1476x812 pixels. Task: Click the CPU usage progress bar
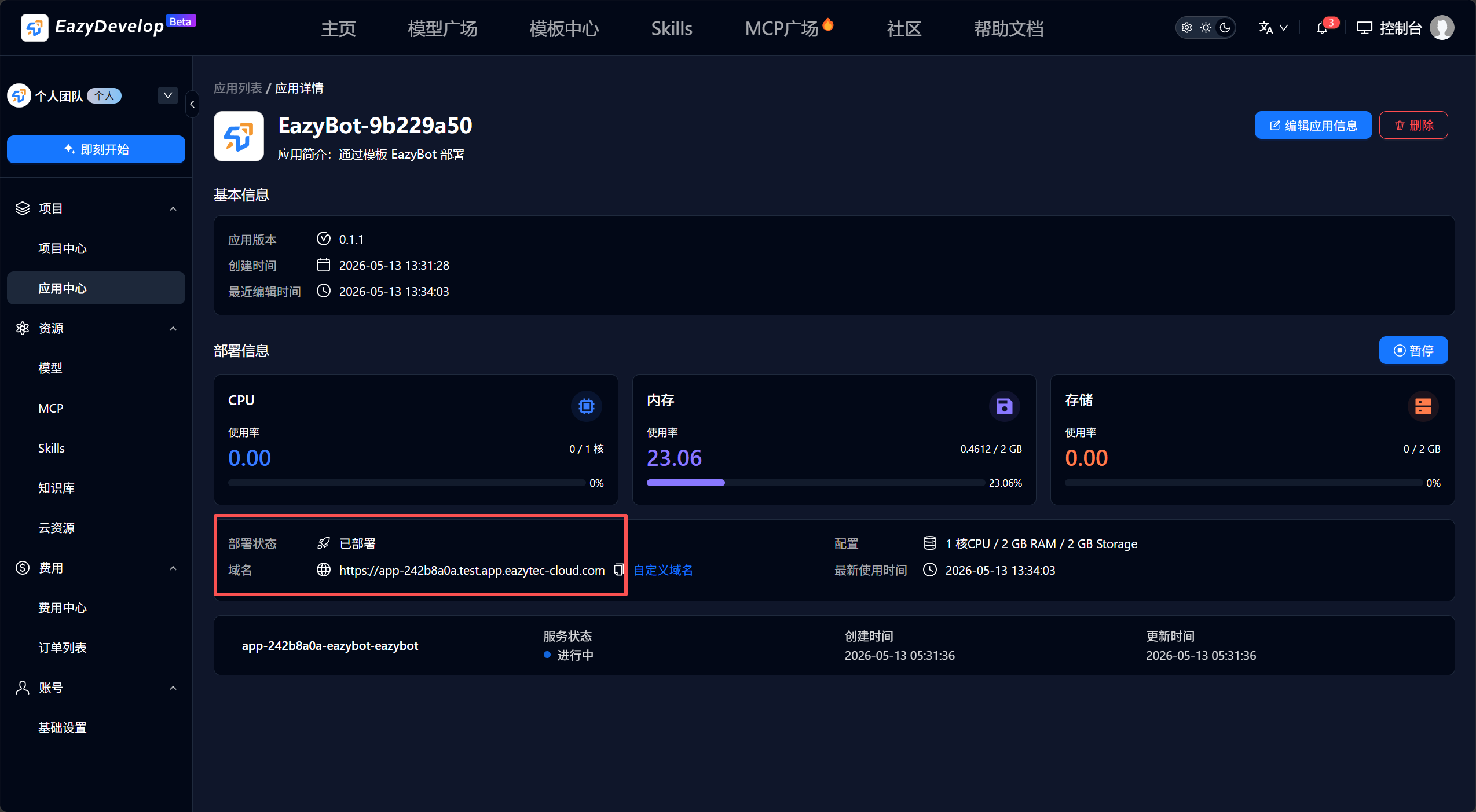407,483
